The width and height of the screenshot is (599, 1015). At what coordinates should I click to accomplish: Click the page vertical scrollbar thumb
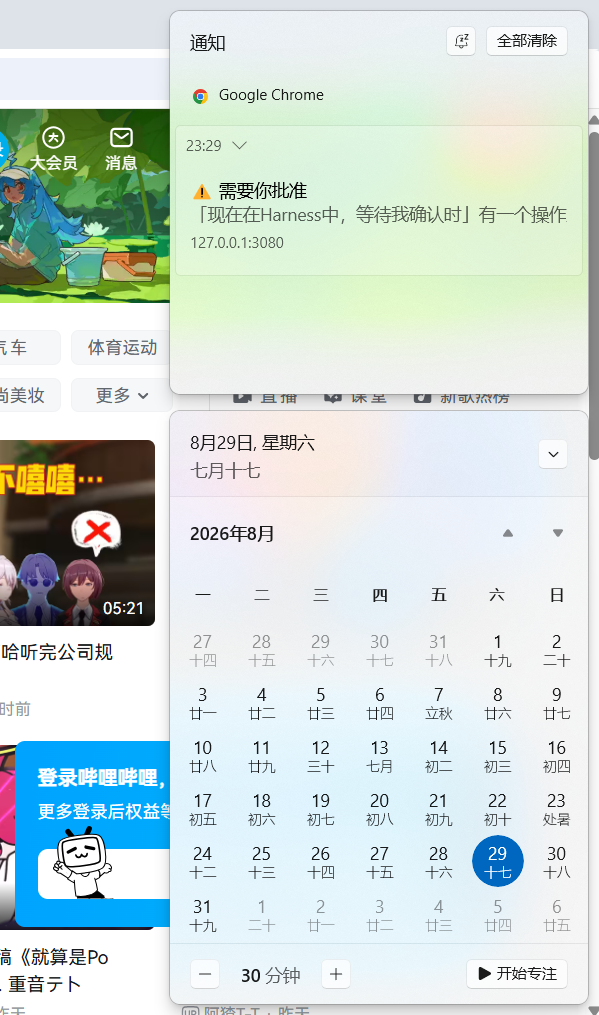tap(594, 295)
